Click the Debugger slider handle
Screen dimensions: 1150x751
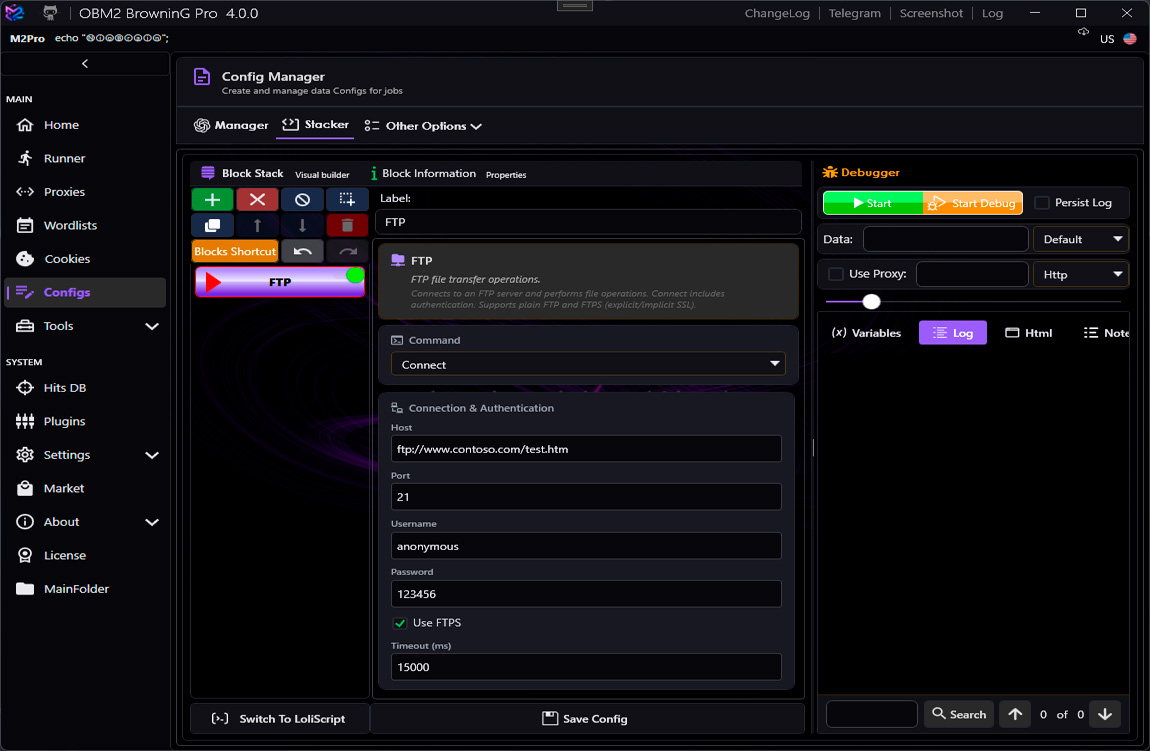pos(871,301)
